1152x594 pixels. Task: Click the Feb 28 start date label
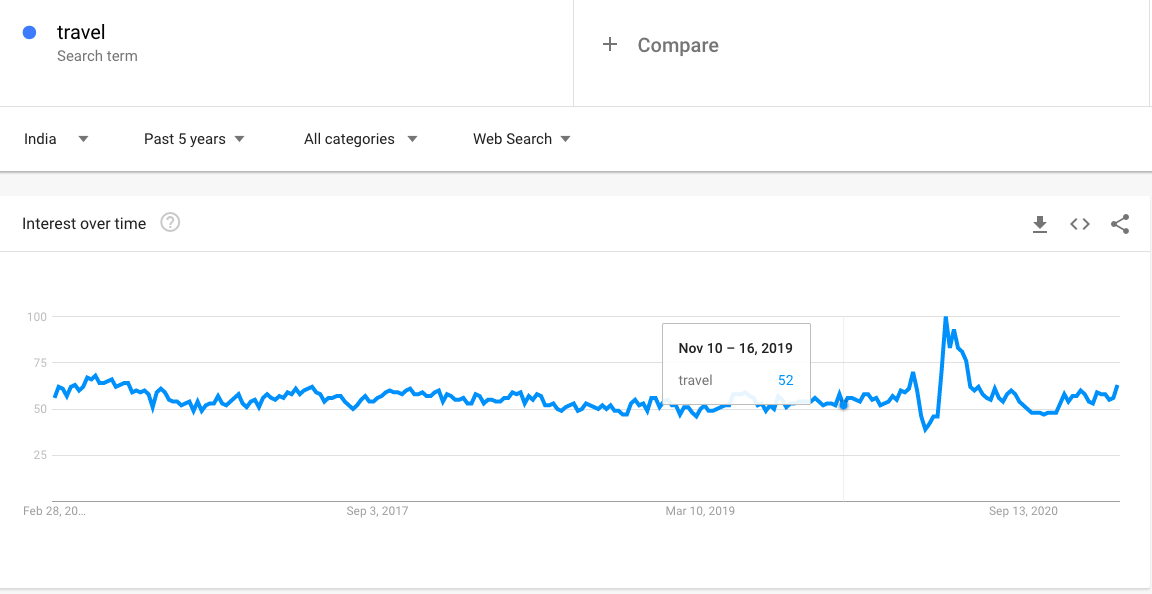point(54,511)
